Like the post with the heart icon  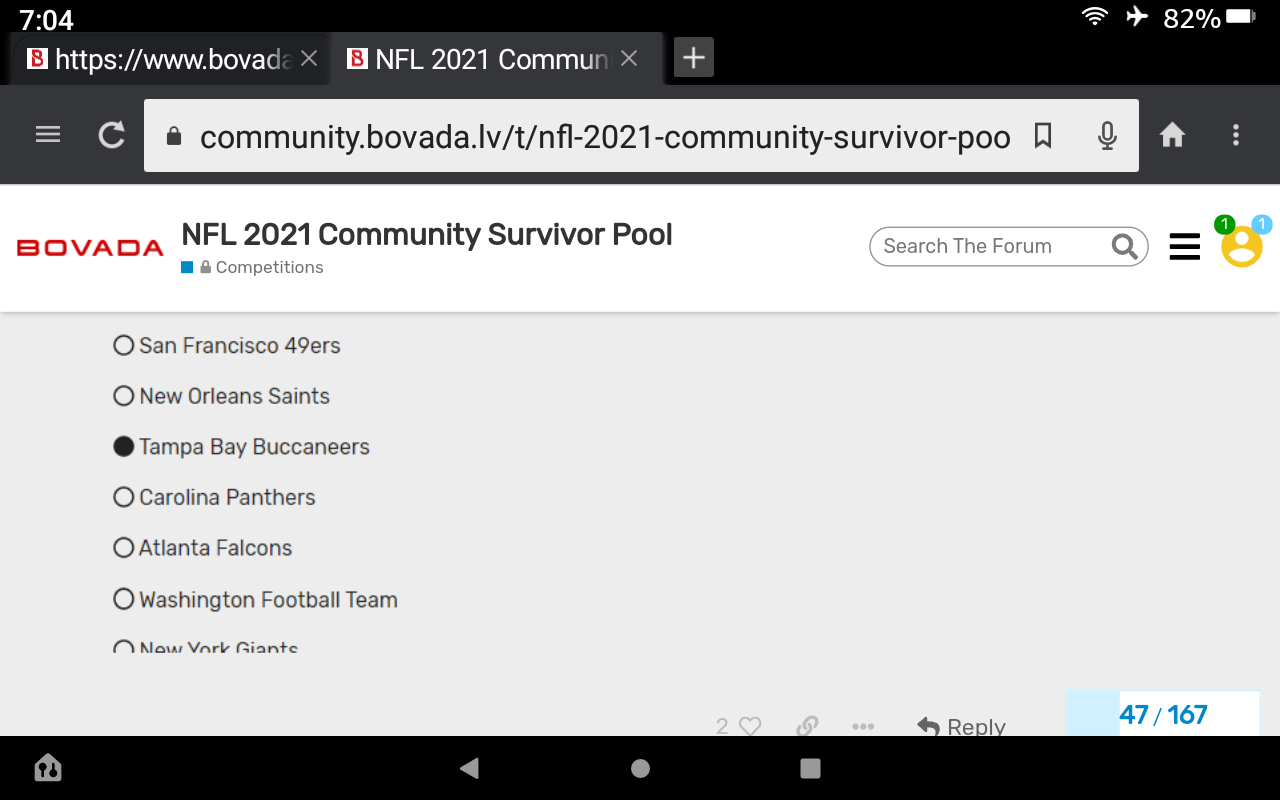click(750, 727)
